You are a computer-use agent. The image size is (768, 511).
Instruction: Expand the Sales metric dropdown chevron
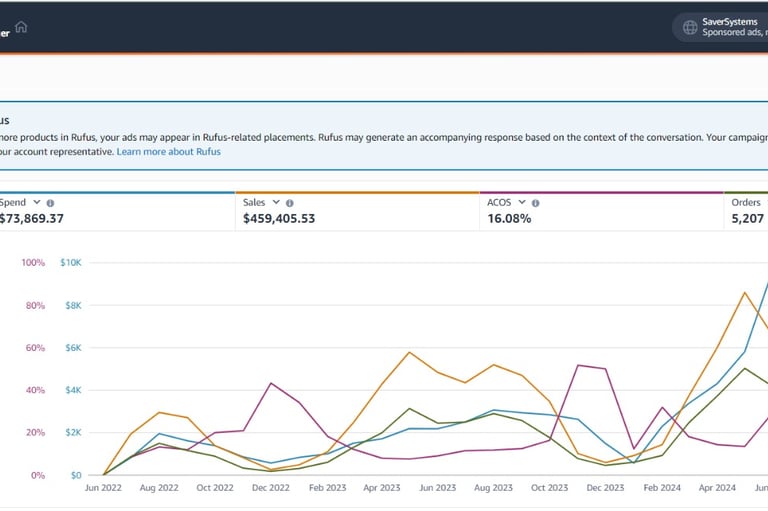click(x=276, y=202)
